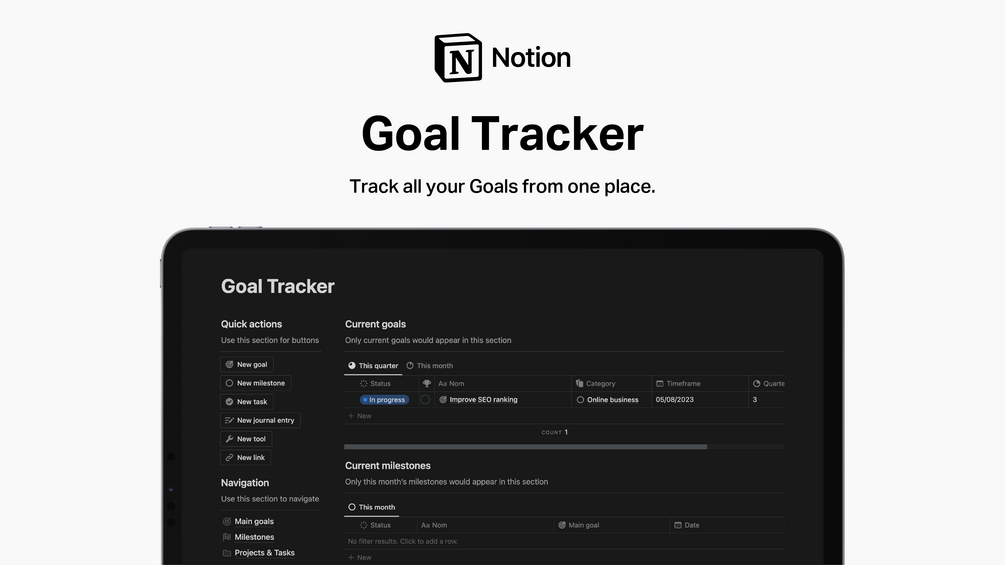Open the Online business category selector
Viewport: 1005px width, 565px height.
tap(611, 399)
